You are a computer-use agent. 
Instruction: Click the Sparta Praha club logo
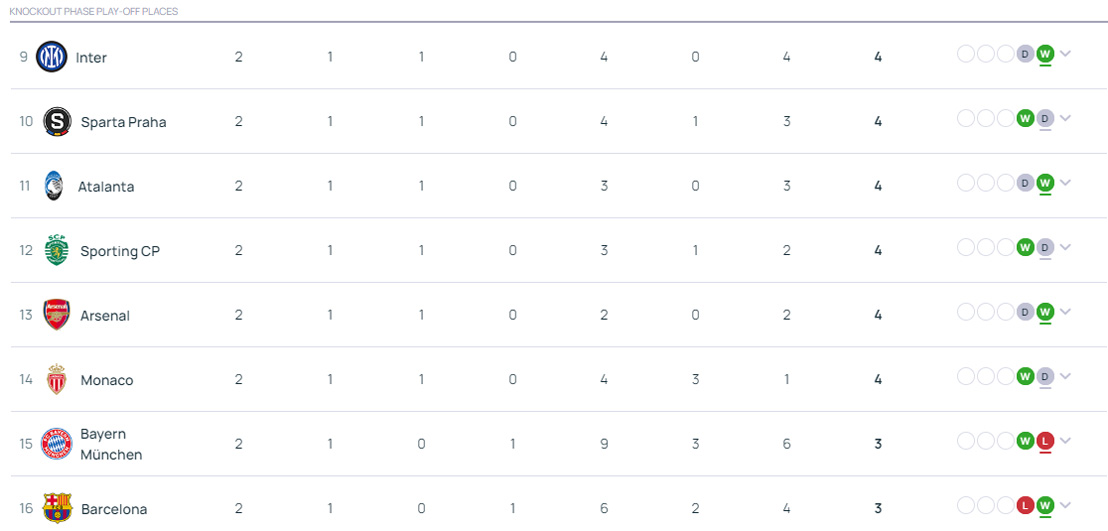click(57, 122)
